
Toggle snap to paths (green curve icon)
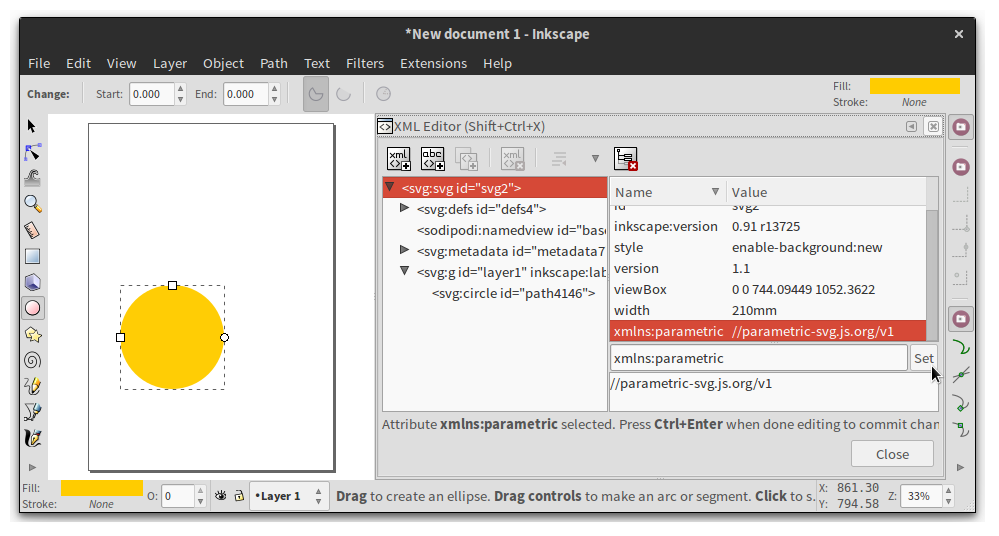[x=961, y=347]
